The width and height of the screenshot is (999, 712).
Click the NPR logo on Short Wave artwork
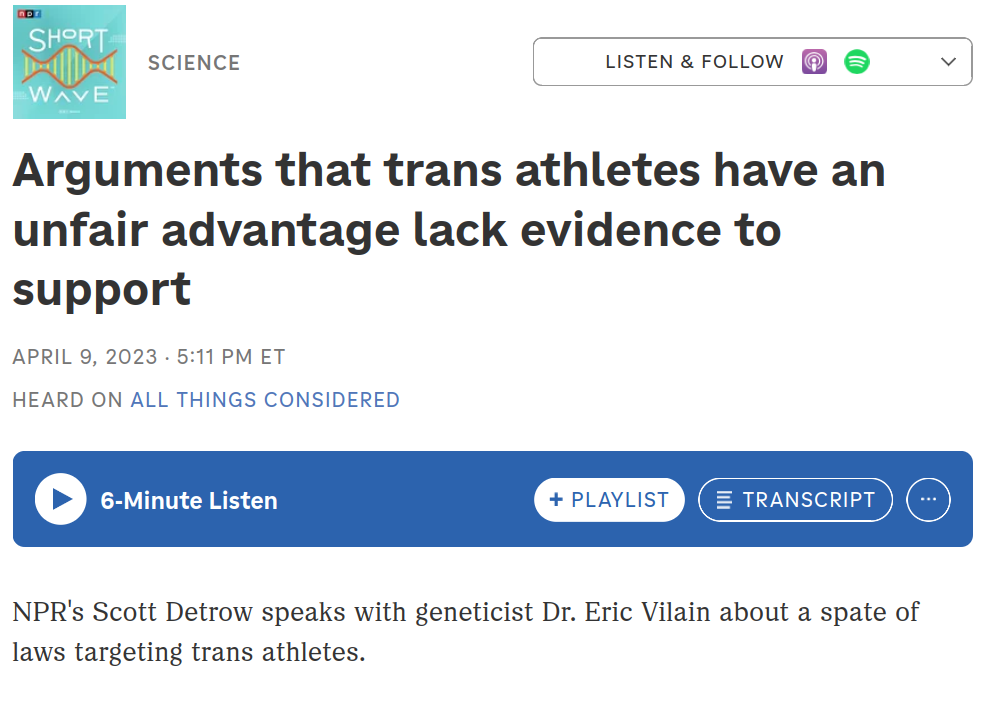29,14
